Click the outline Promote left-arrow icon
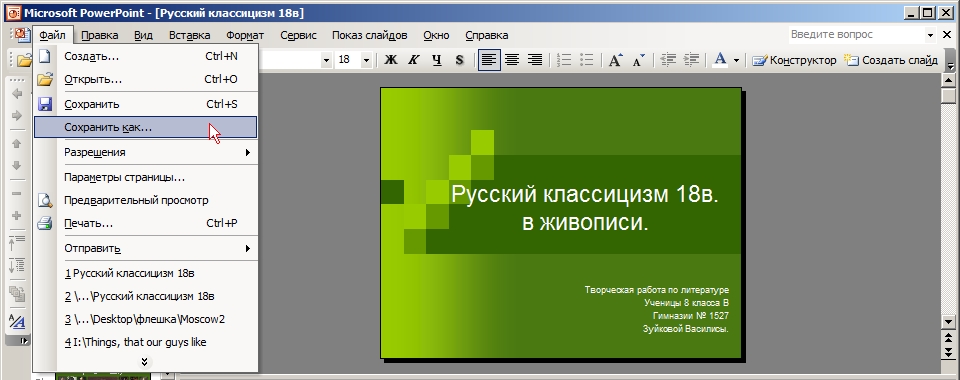The image size is (960, 380). (17, 94)
